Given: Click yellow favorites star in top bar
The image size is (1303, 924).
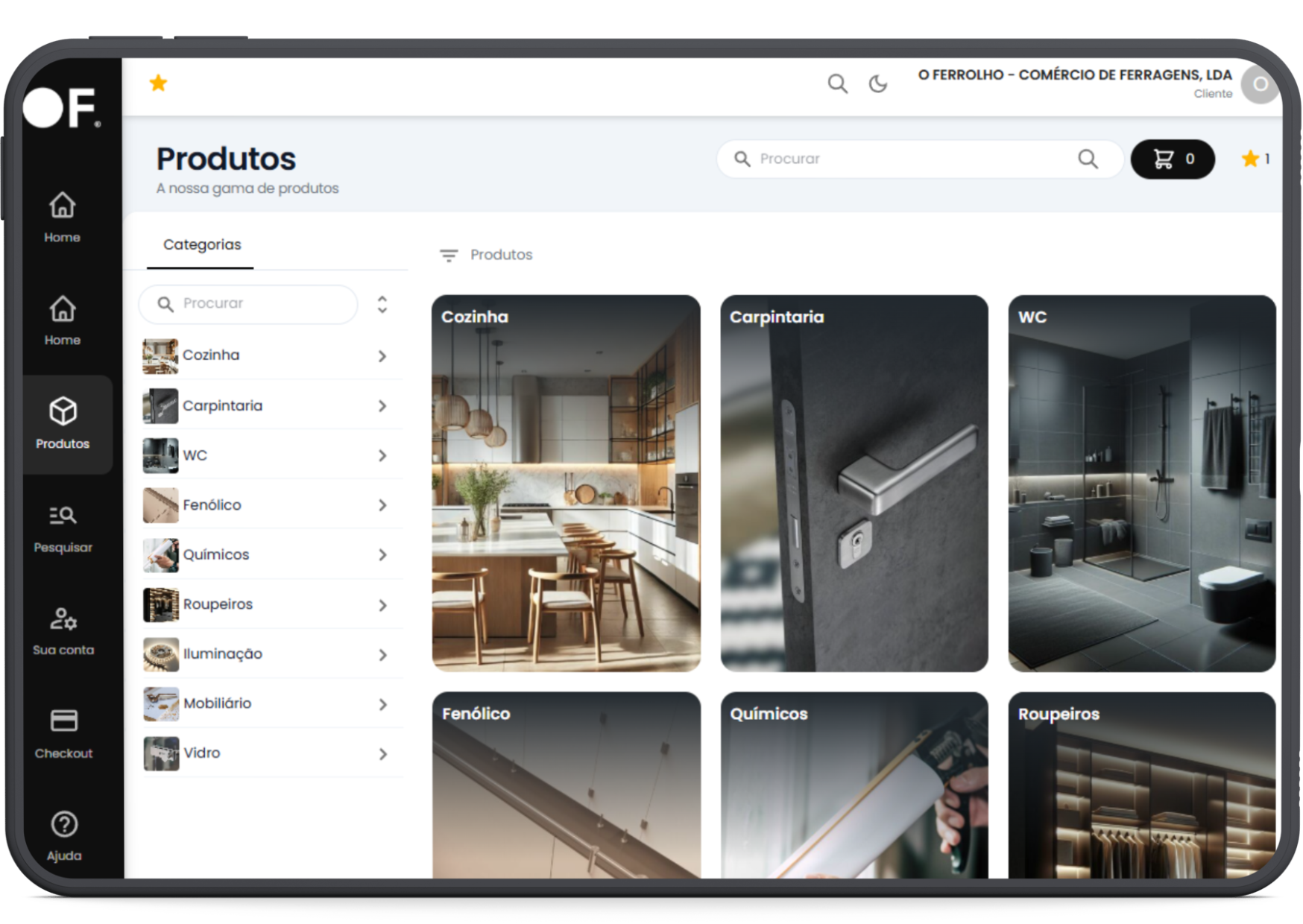Looking at the screenshot, I should 158,83.
